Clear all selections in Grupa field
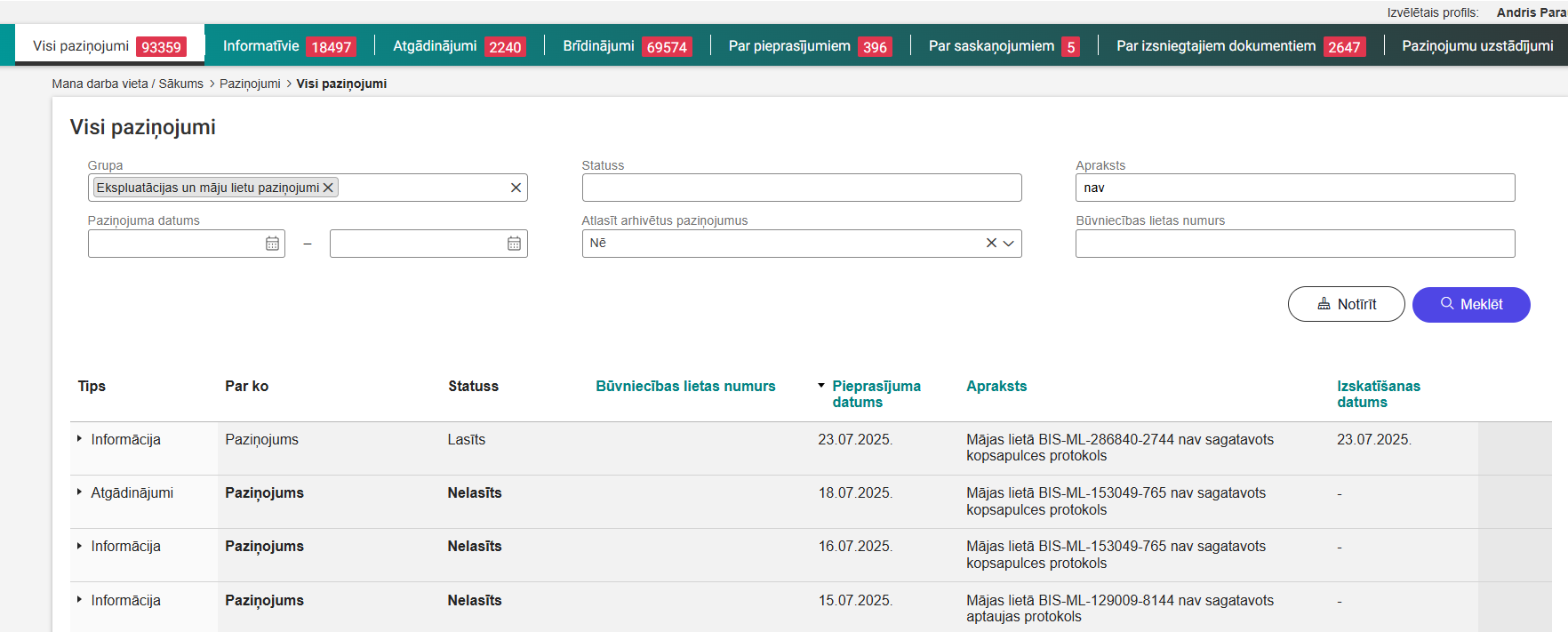 point(516,188)
